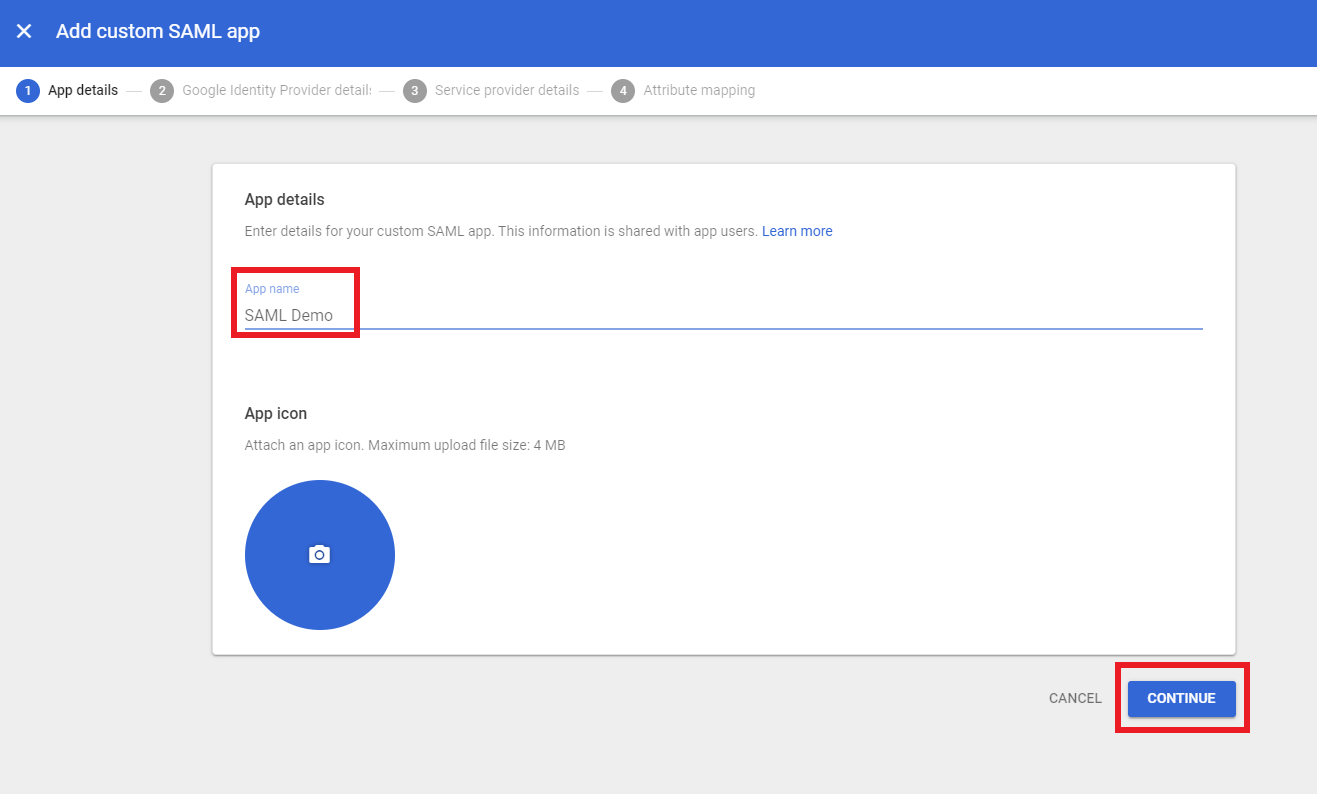Screen dimensions: 1317x794
Task: Open the "Service provider details" step
Action: [x=506, y=90]
